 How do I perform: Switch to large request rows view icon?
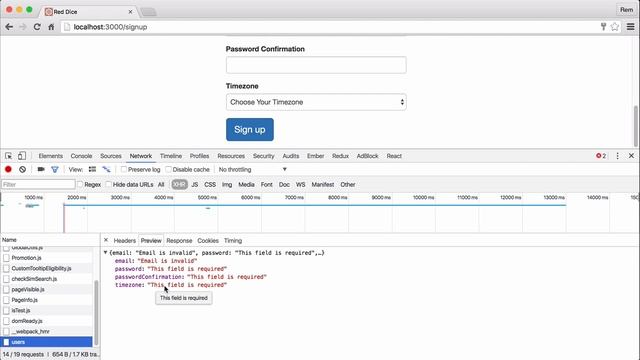pos(92,169)
